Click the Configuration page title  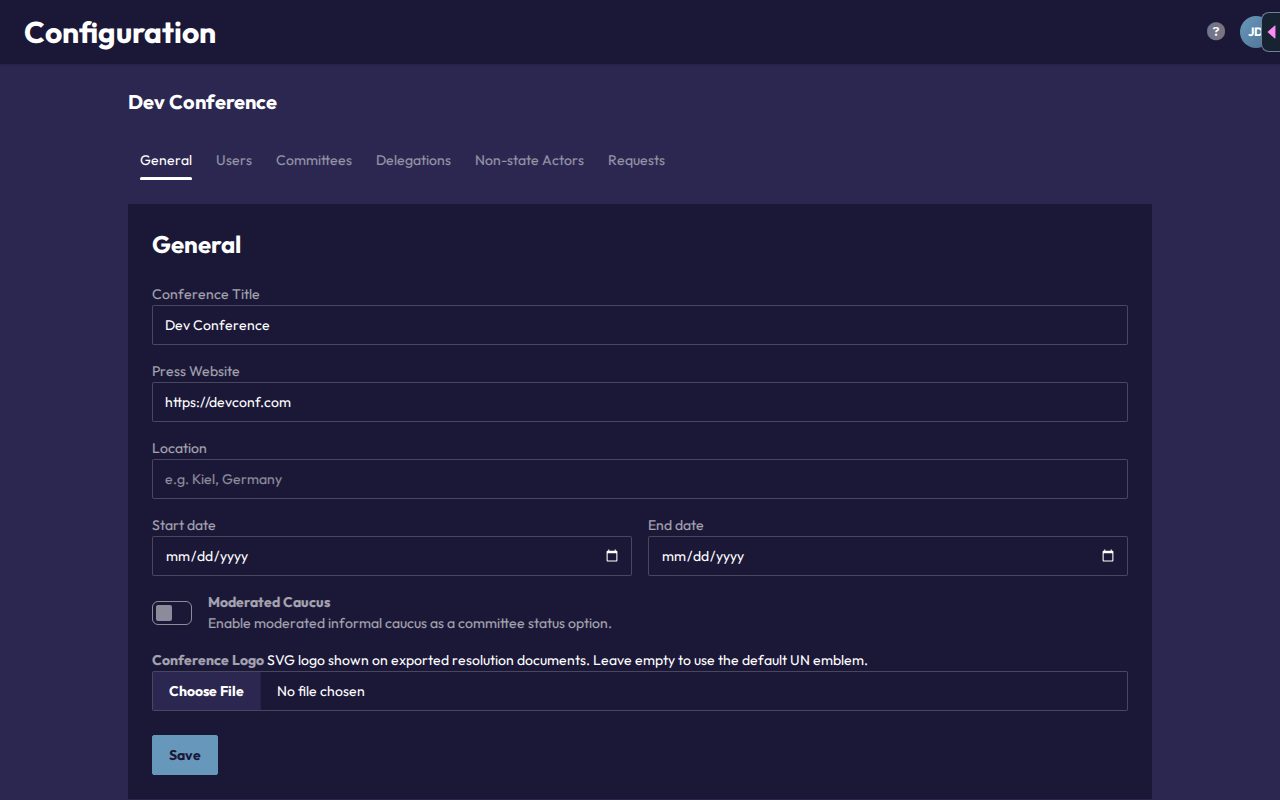[x=120, y=33]
